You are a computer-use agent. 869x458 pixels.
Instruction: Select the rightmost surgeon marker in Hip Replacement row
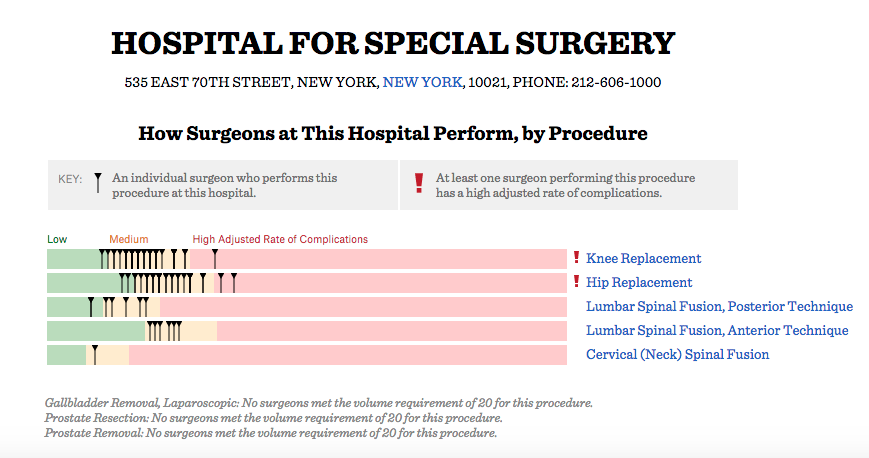pos(233,282)
